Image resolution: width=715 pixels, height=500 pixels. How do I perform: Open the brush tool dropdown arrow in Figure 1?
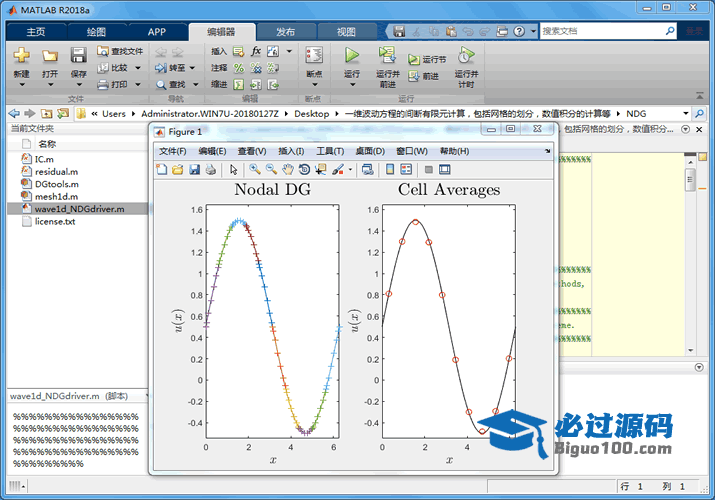coord(350,170)
